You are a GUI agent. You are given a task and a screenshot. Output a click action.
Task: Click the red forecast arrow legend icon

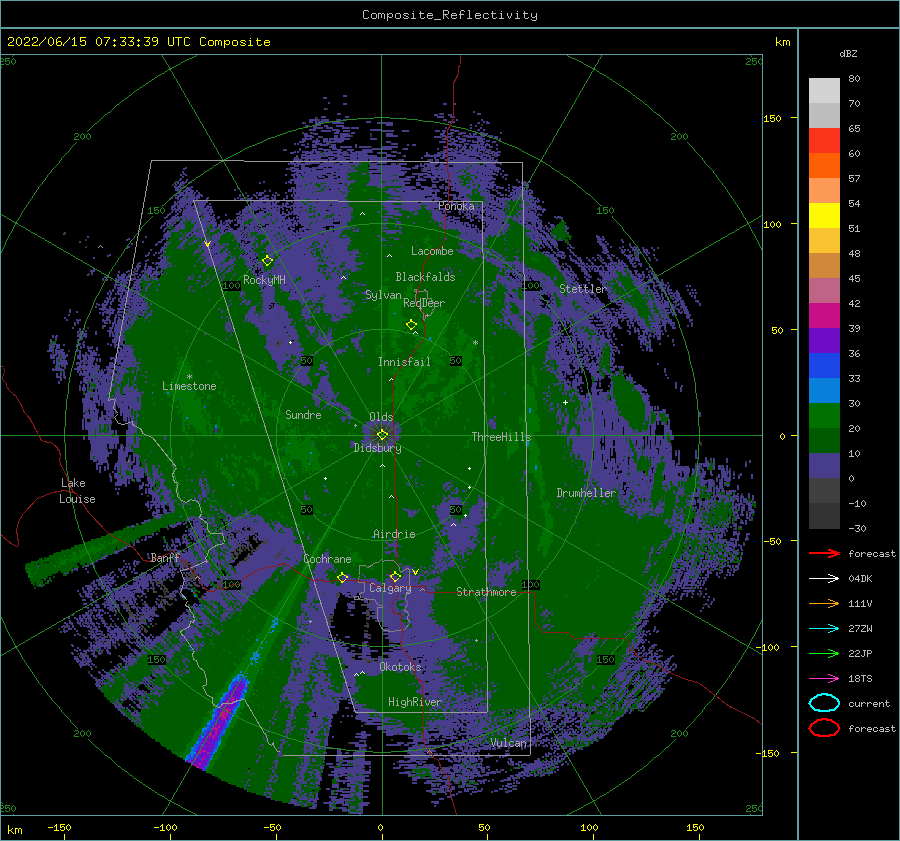point(824,553)
